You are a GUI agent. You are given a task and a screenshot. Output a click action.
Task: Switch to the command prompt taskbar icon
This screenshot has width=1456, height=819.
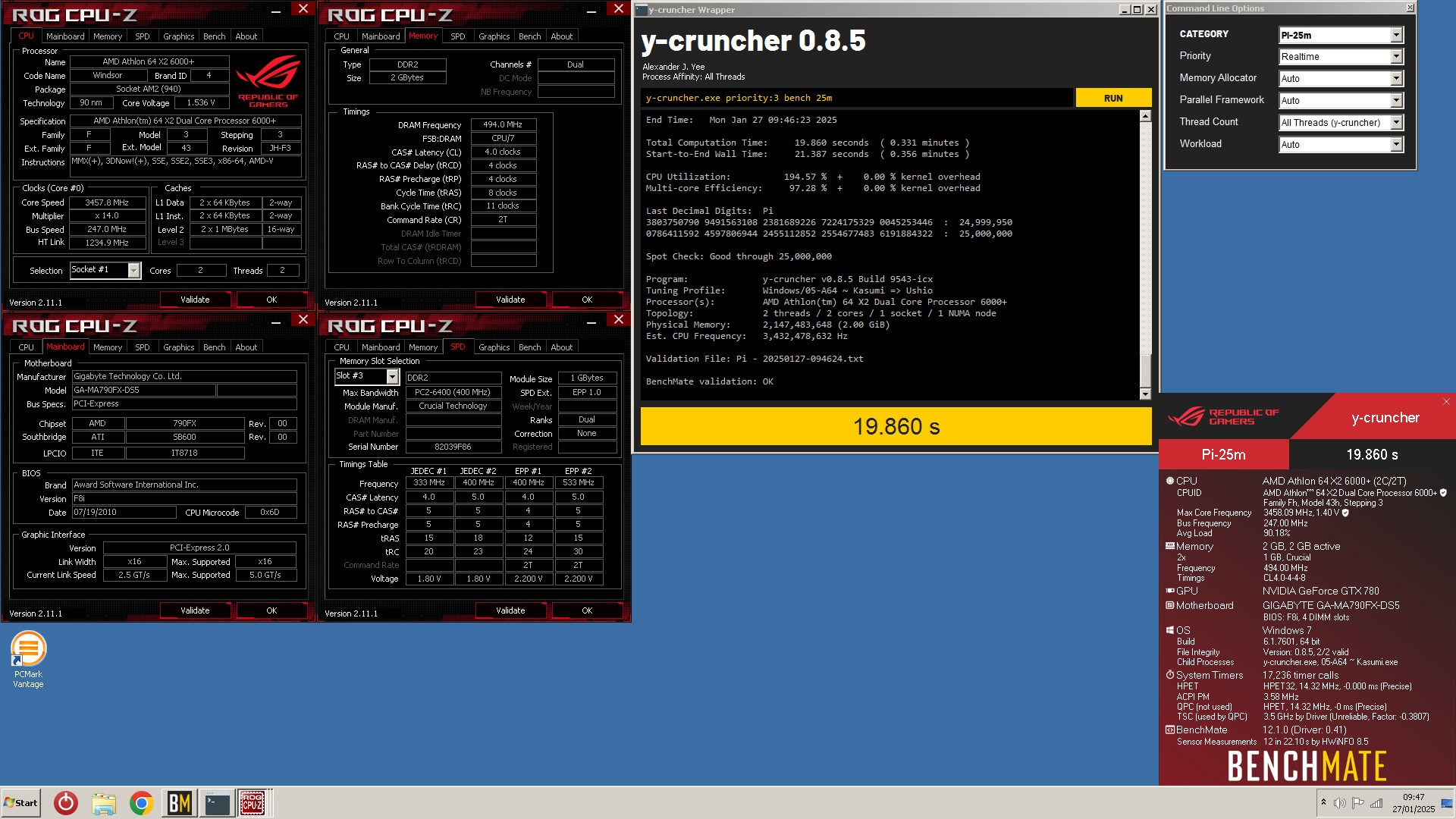tap(217, 803)
